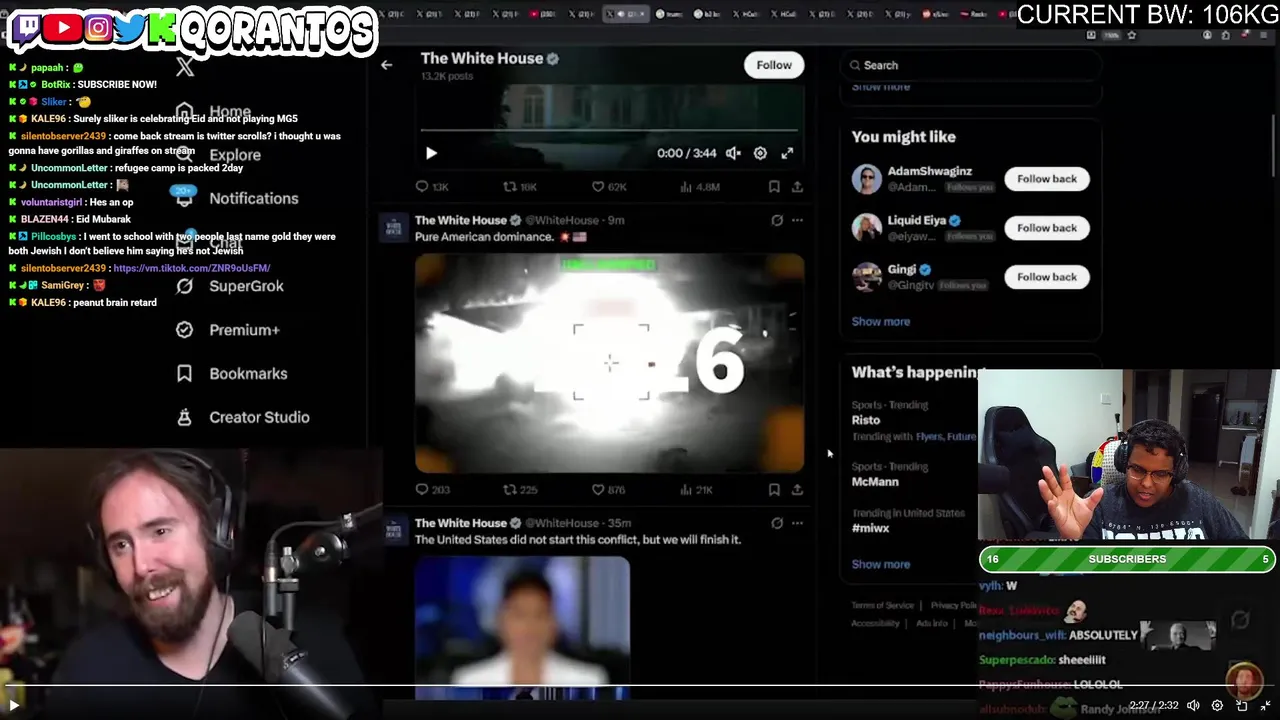Bookmark the post with 4.8M views
The width and height of the screenshot is (1280, 720).
774,187
